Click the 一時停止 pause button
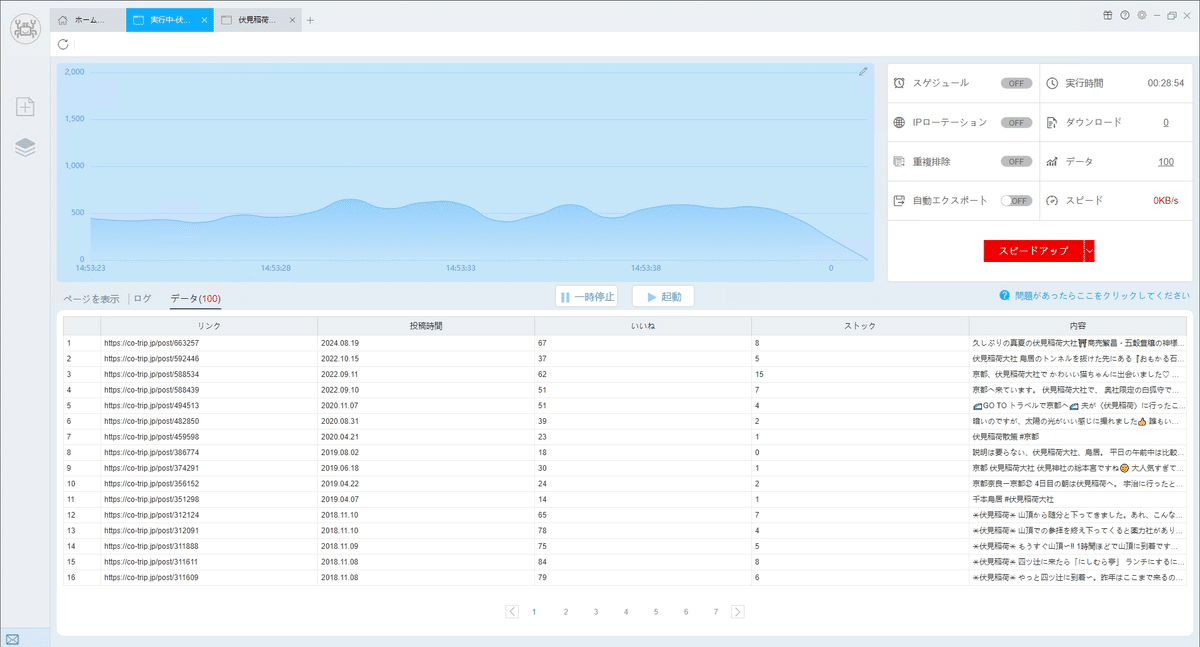1200x647 pixels. click(x=587, y=297)
